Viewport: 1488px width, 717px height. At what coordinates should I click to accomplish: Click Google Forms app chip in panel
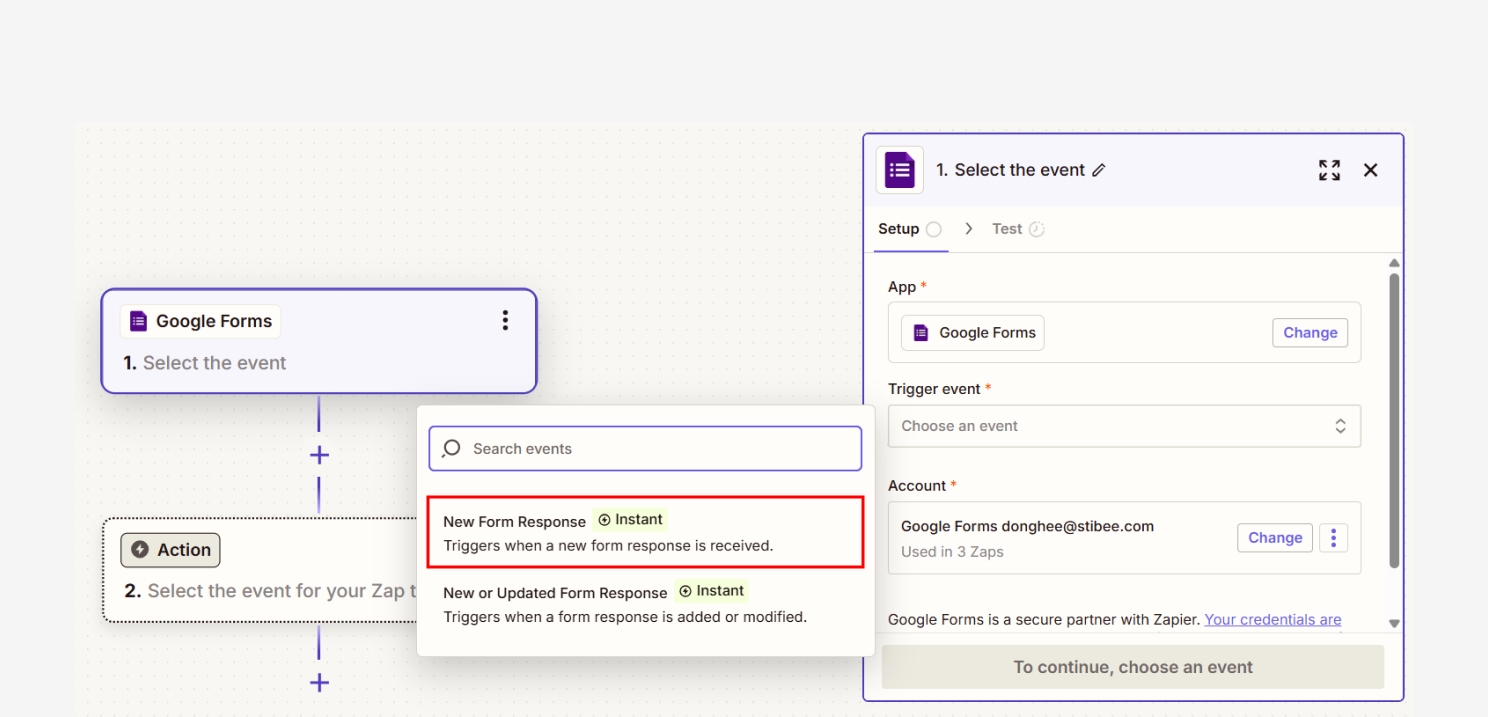click(x=972, y=333)
